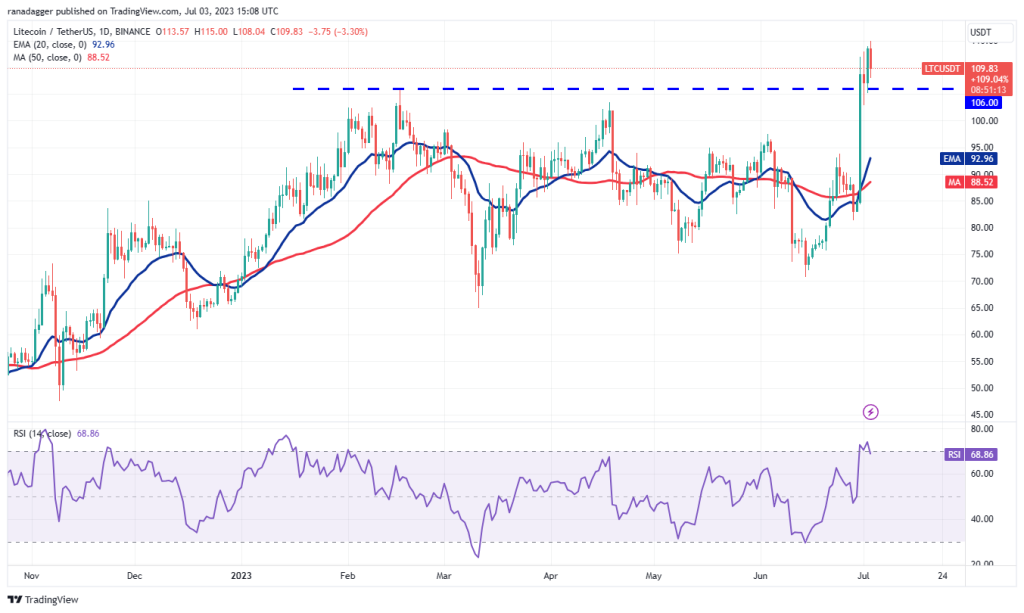Toggle visibility of the EMA (20, close) indicator

coord(50,44)
